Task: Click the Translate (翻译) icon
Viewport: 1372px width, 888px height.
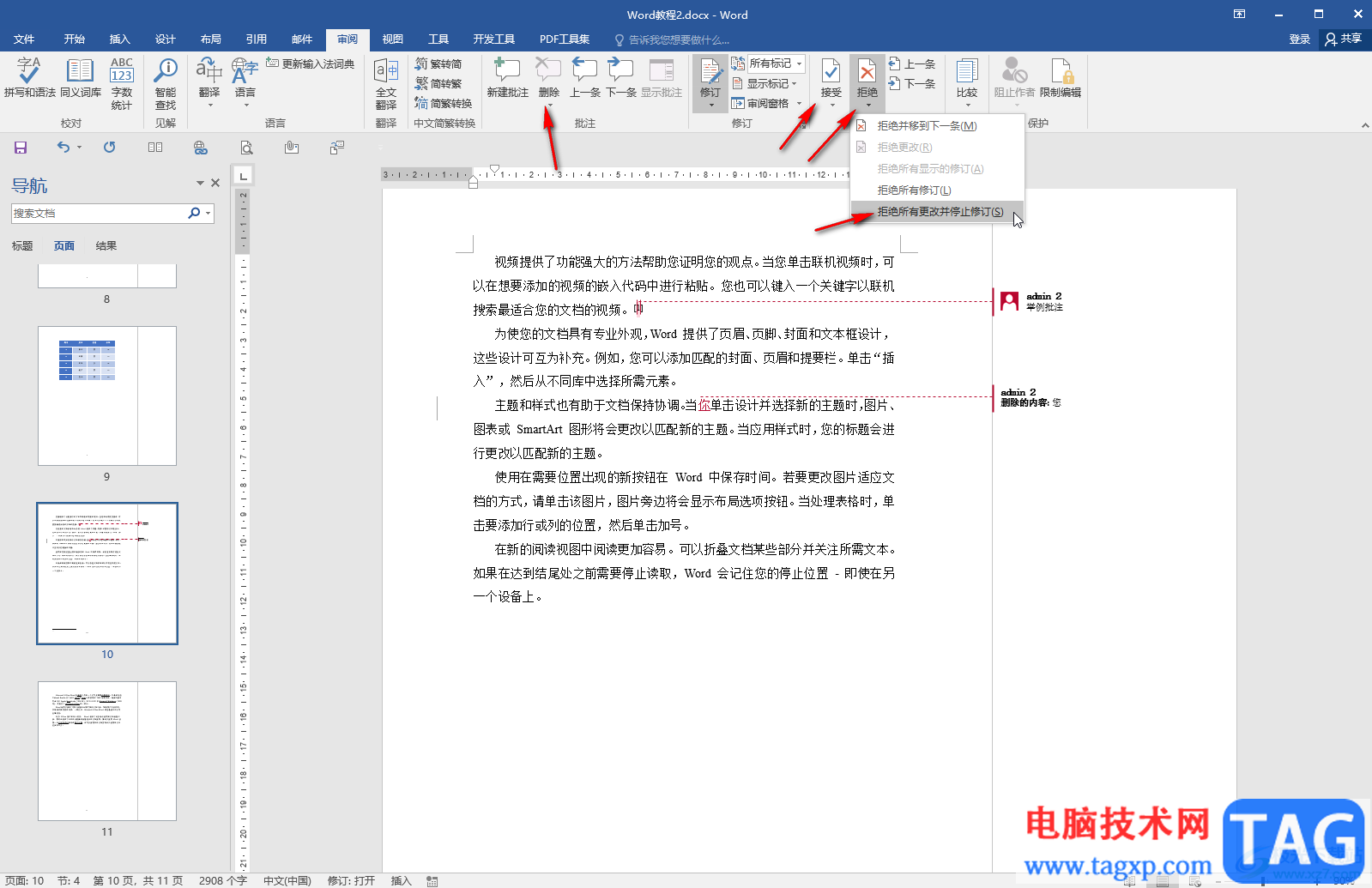Action: click(x=209, y=72)
